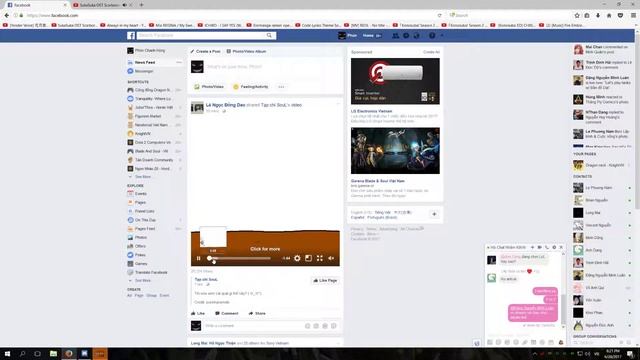Click the Like Page button
The height and width of the screenshot is (360, 640).
325,280
